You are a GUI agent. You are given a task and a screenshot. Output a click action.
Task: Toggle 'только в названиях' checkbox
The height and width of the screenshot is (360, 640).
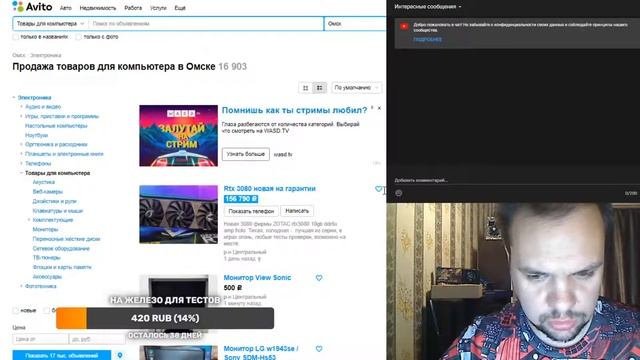pyautogui.click(x=16, y=37)
